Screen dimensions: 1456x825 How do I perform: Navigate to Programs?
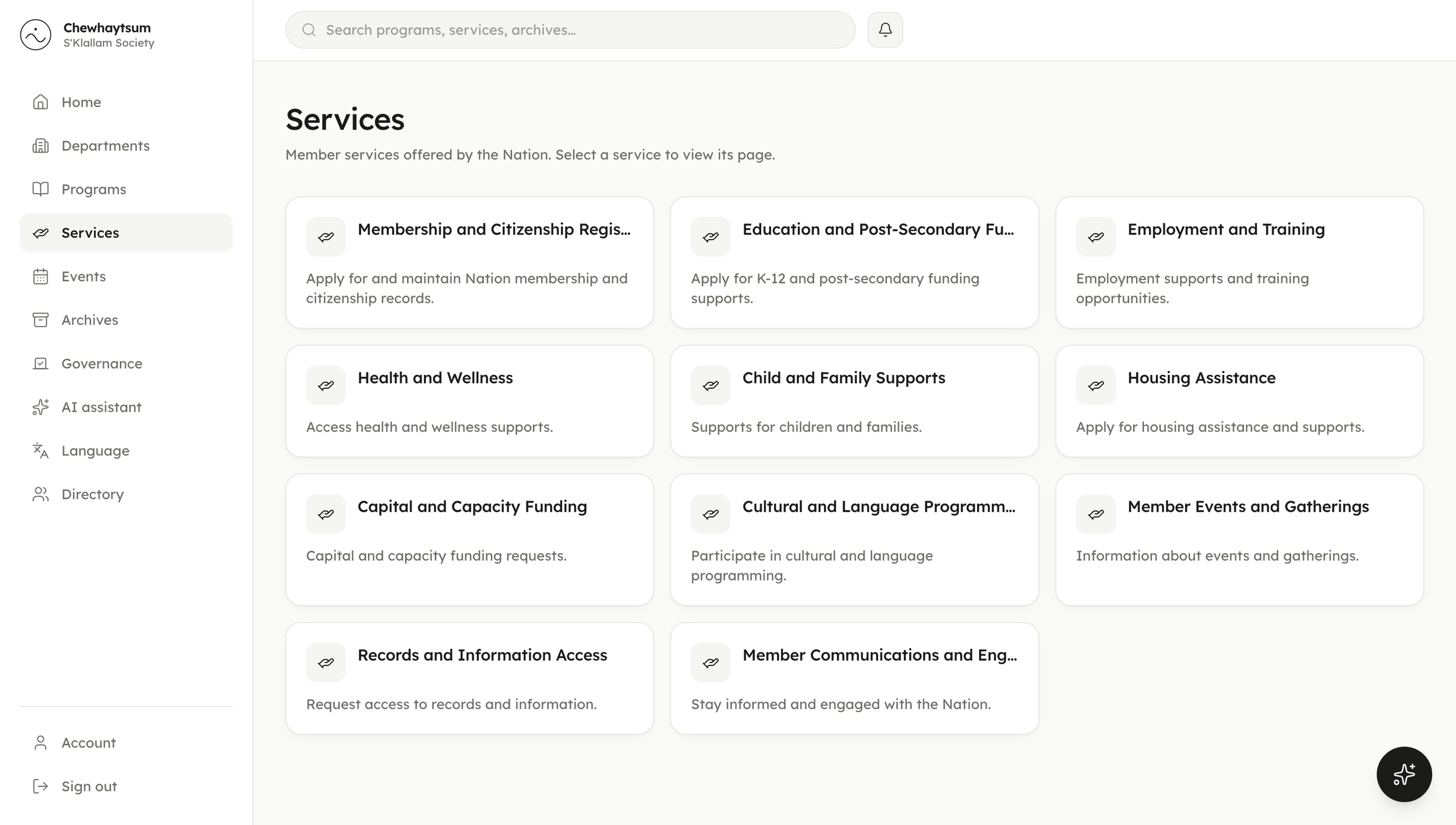pyautogui.click(x=126, y=189)
